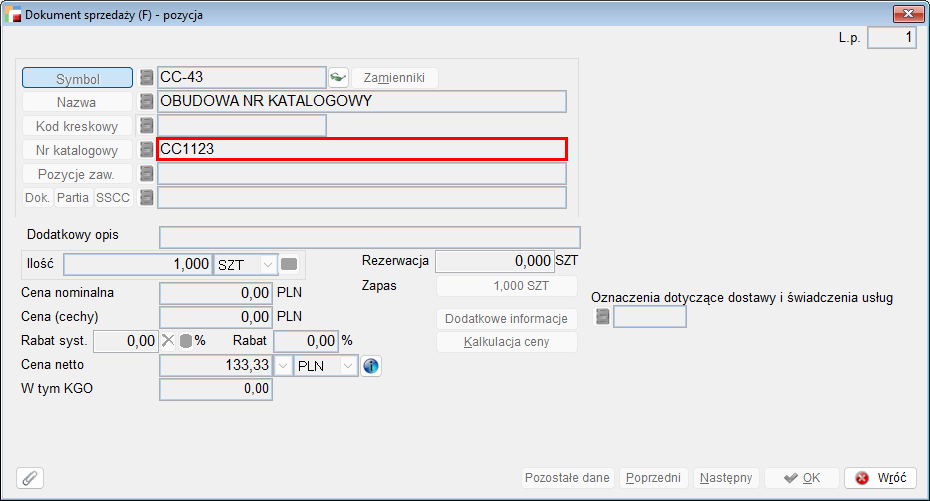Open the small dropdown after Cena netto value
The image size is (930, 501).
283,366
